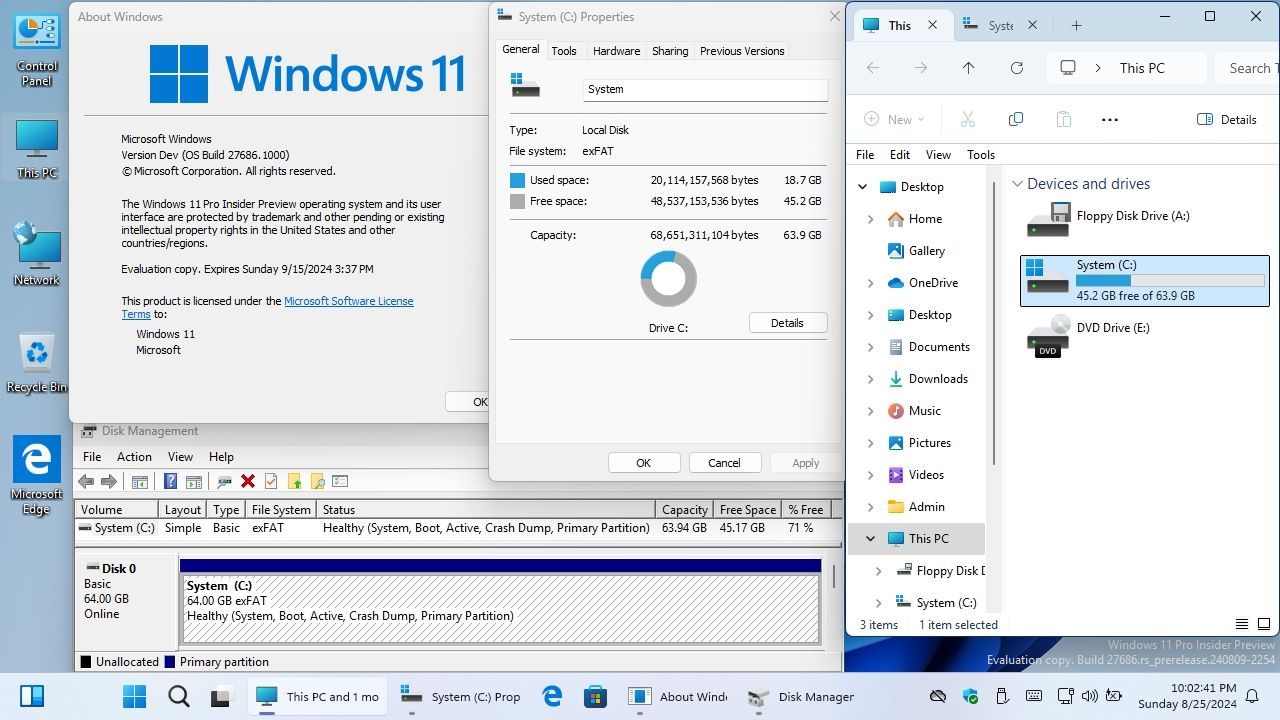Screen dimensions: 1280x720
Task: Click Copy icon in File Explorer toolbar
Action: click(x=1015, y=119)
